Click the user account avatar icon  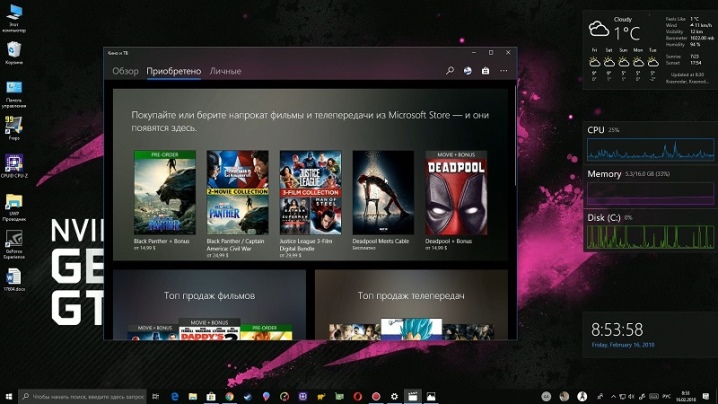[468, 71]
